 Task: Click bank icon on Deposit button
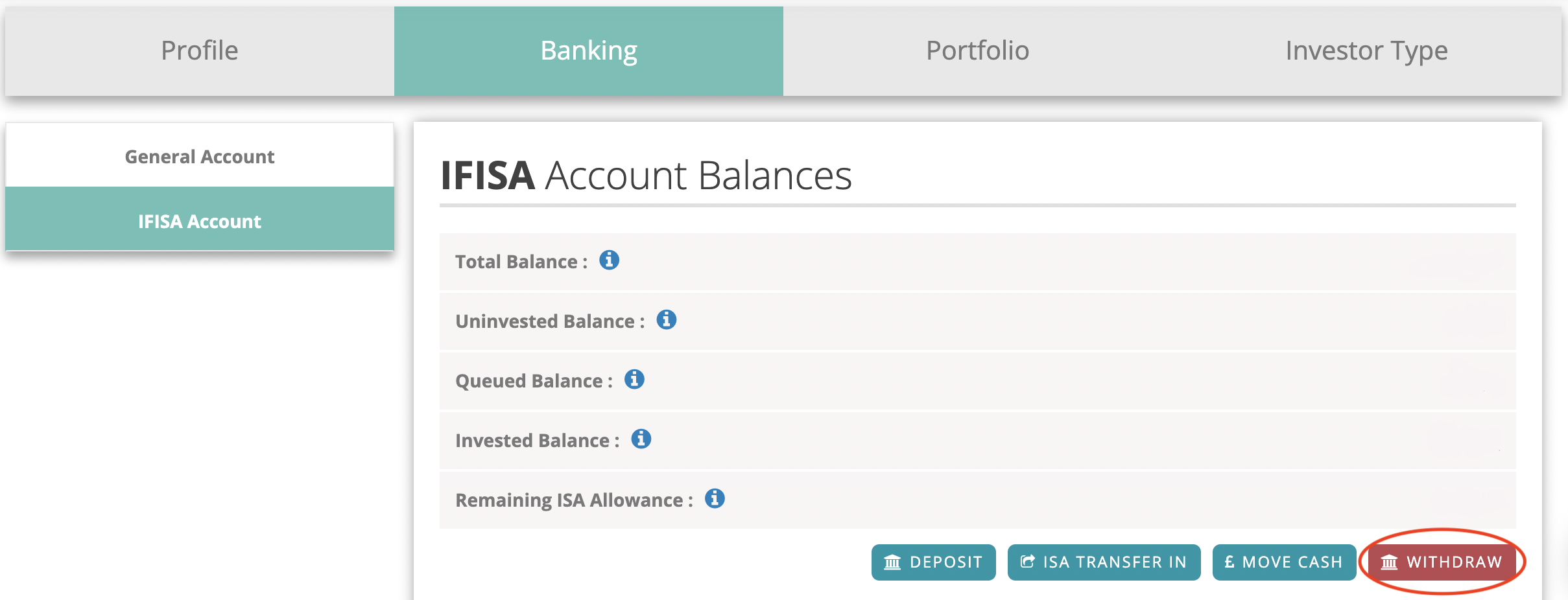tap(892, 562)
